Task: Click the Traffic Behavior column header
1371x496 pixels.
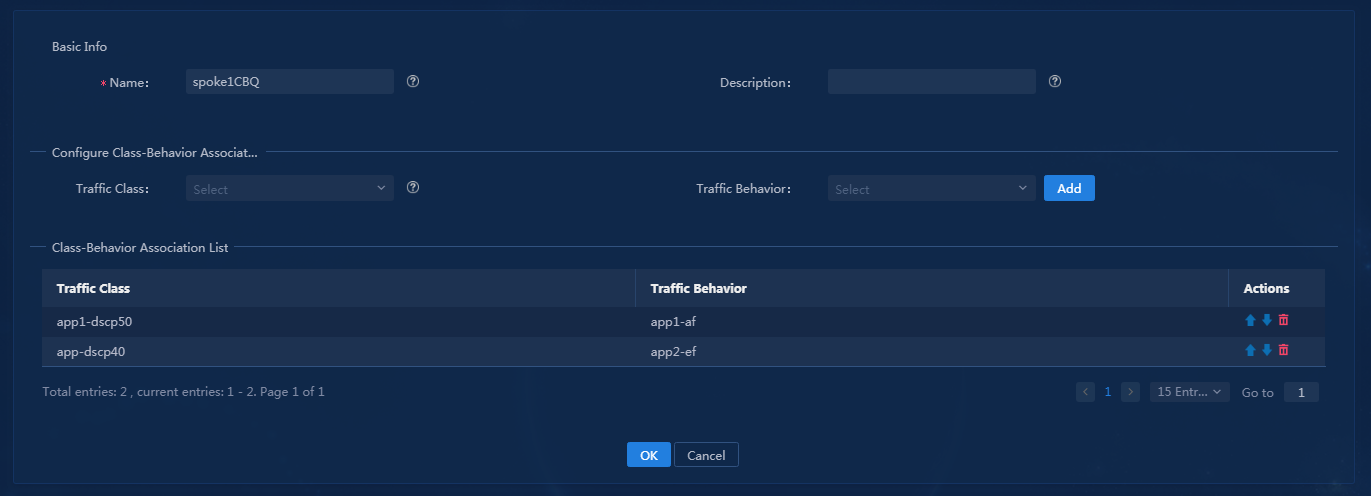Action: tap(932, 288)
